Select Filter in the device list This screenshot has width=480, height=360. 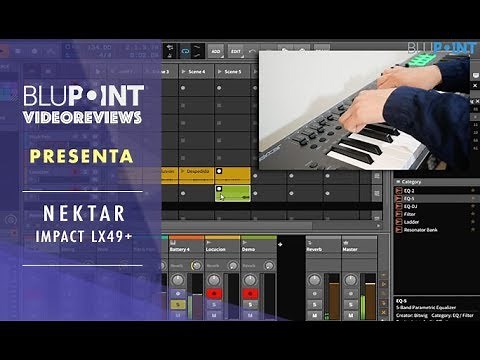coord(437,214)
